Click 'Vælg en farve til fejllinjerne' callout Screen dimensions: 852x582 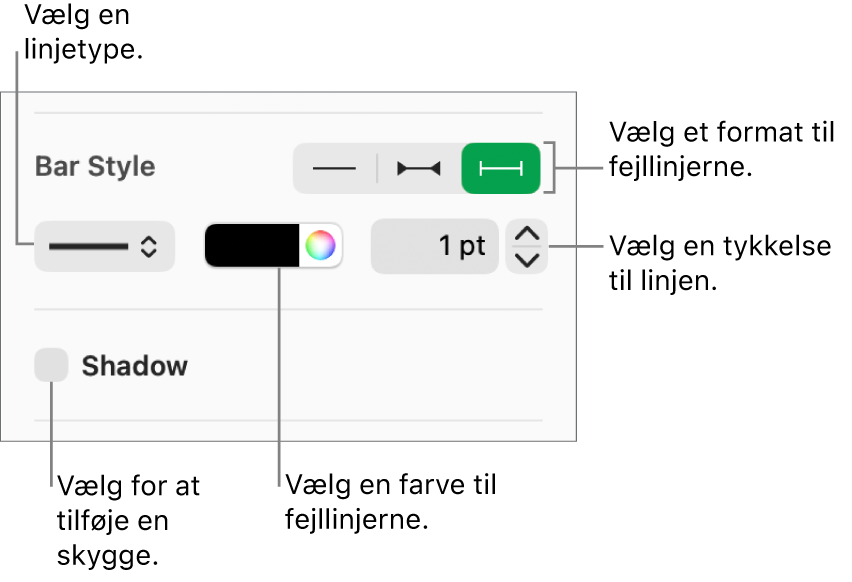pos(391,502)
